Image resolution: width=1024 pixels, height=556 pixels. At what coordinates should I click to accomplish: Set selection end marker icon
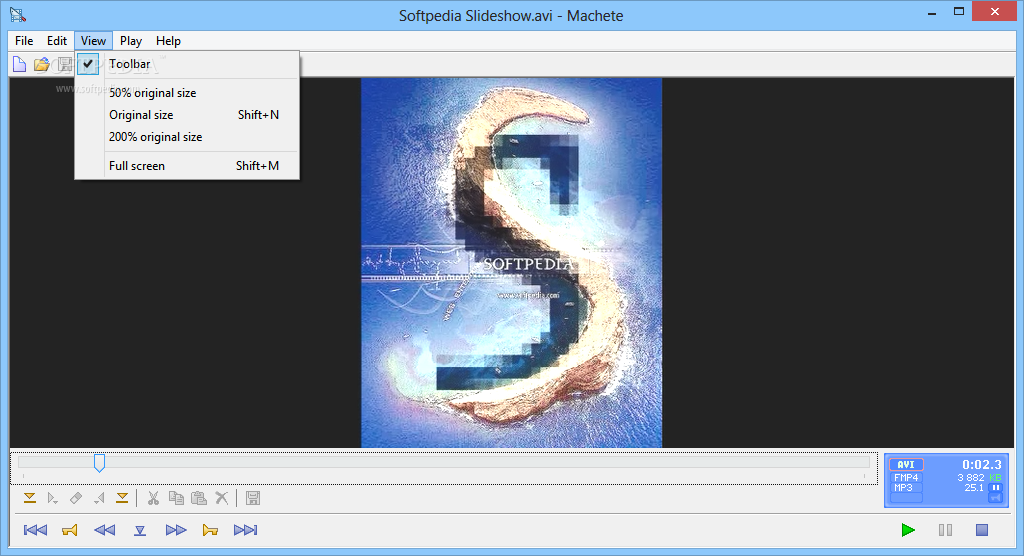[122, 499]
